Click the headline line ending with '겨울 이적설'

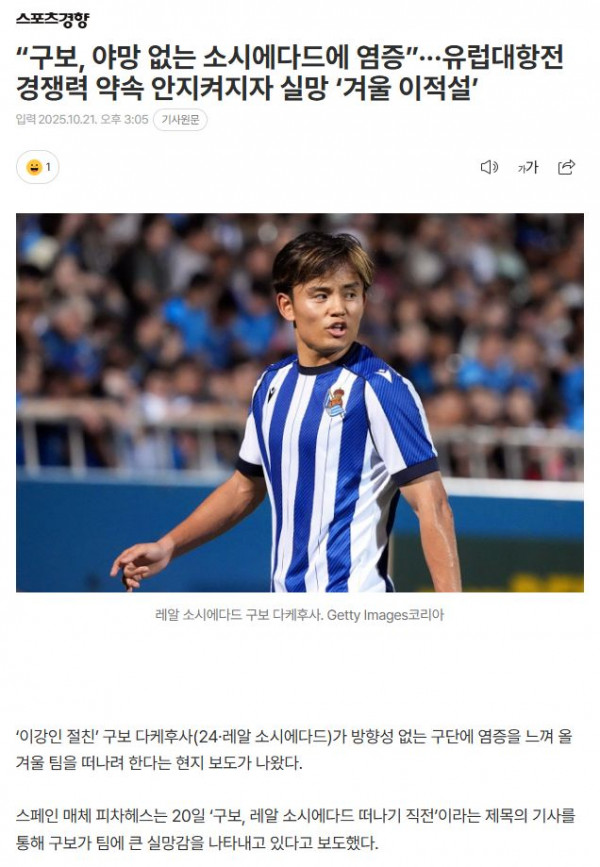(247, 88)
